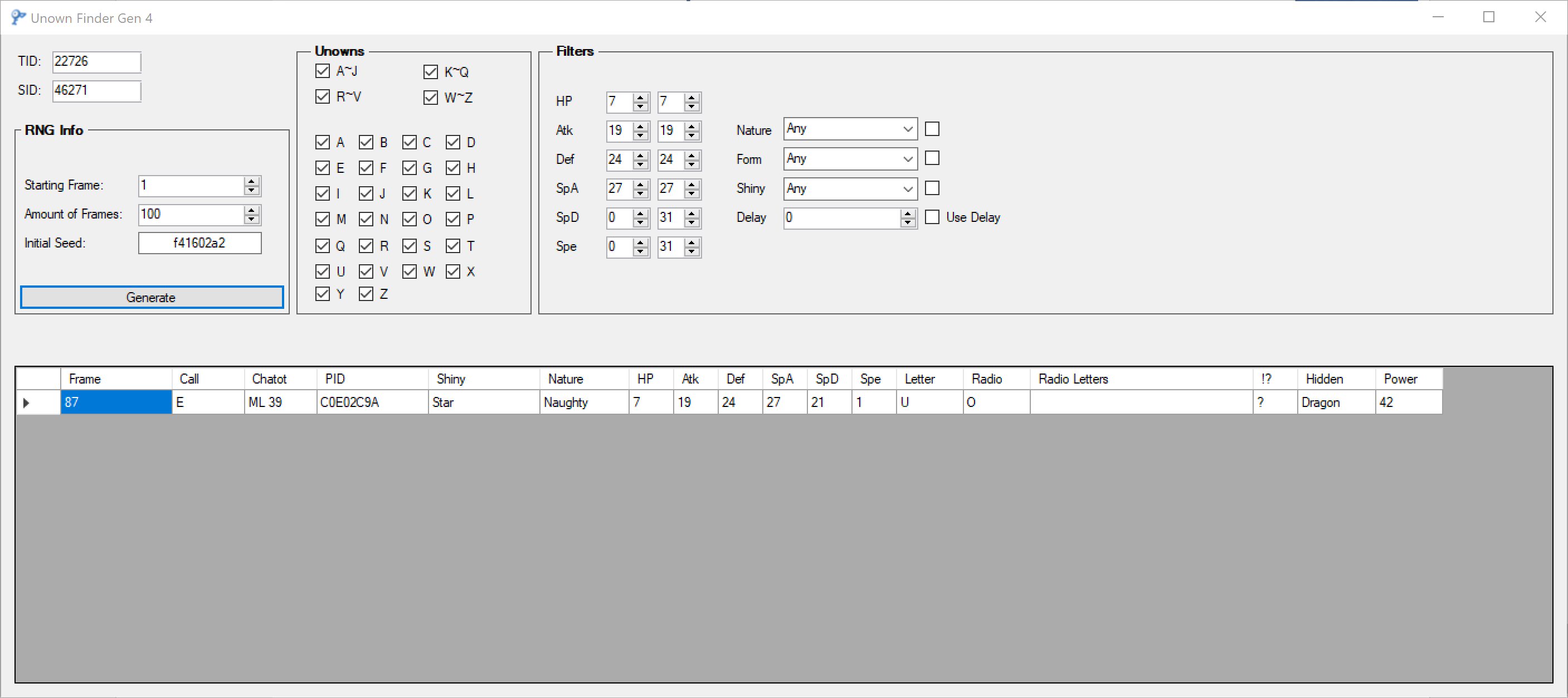
Task: Click the Hidden column header
Action: point(1336,379)
